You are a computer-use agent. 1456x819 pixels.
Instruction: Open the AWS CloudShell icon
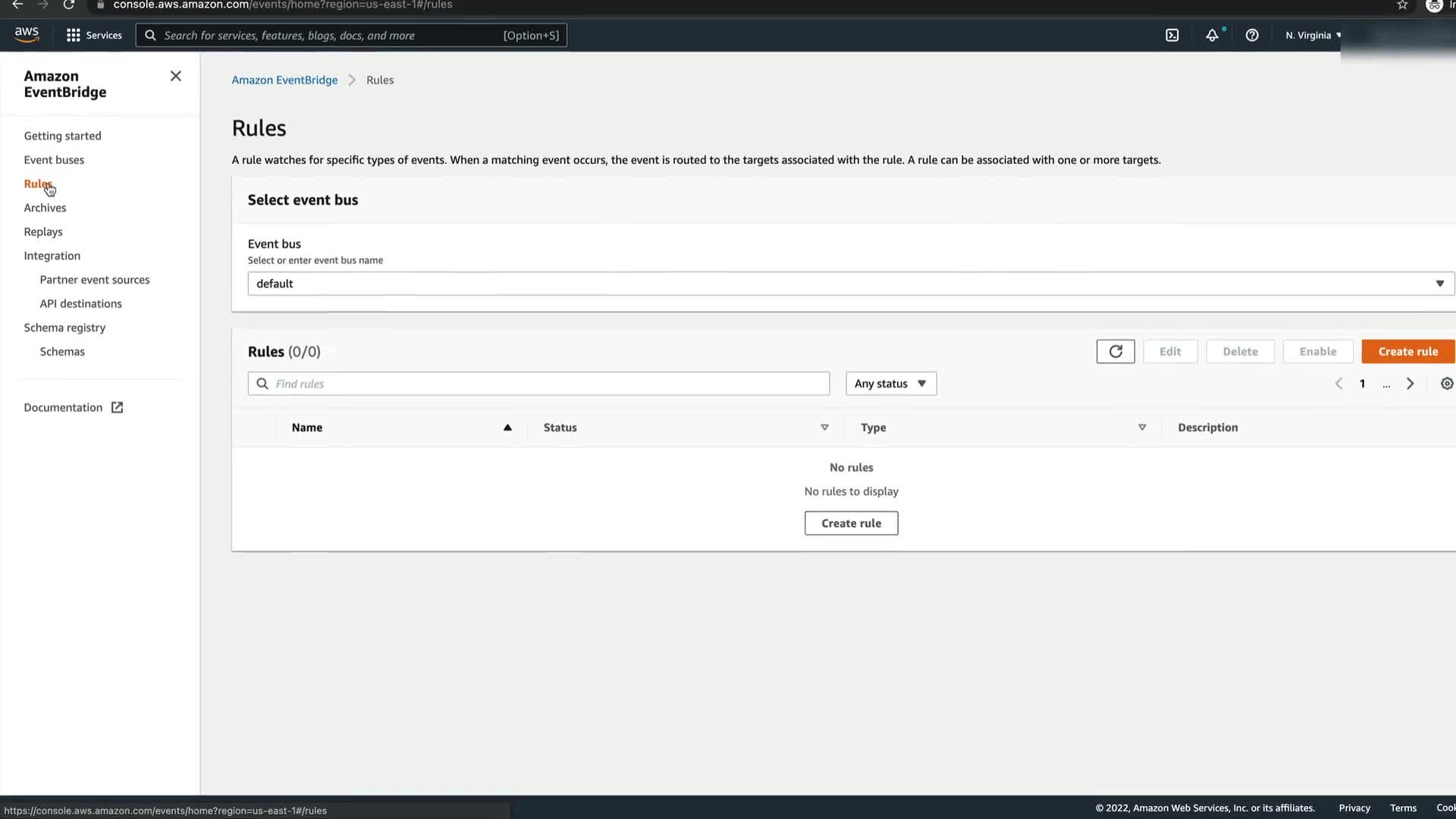tap(1172, 35)
